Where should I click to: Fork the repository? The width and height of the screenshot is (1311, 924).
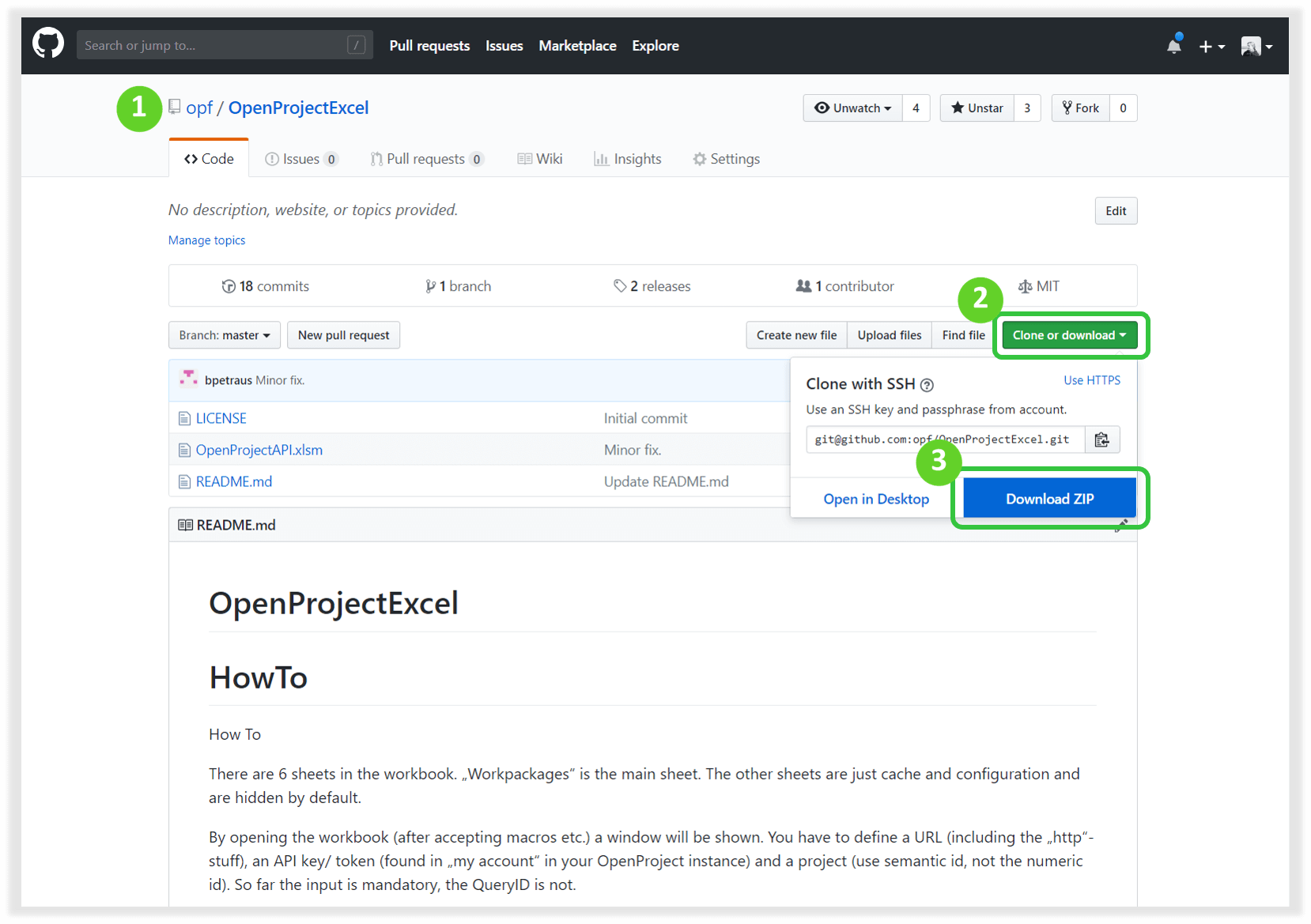[1081, 108]
